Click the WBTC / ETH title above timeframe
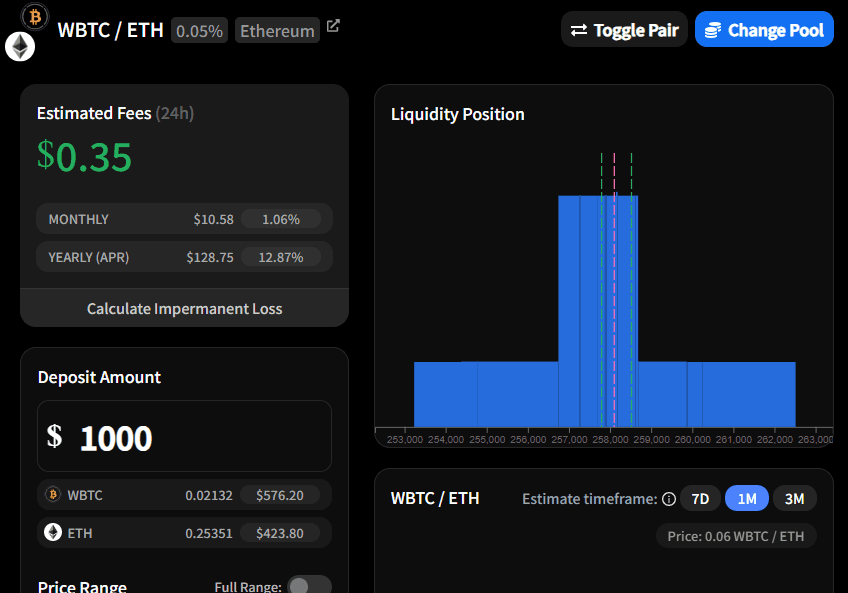848x593 pixels. [435, 498]
